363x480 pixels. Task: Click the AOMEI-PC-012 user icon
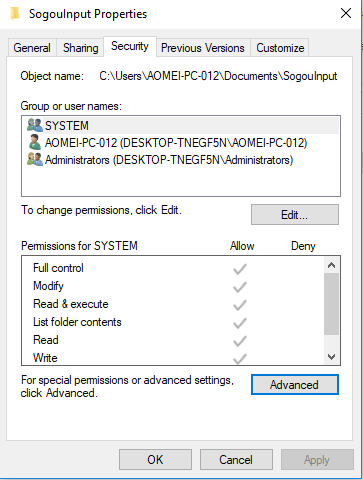pyautogui.click(x=35, y=142)
